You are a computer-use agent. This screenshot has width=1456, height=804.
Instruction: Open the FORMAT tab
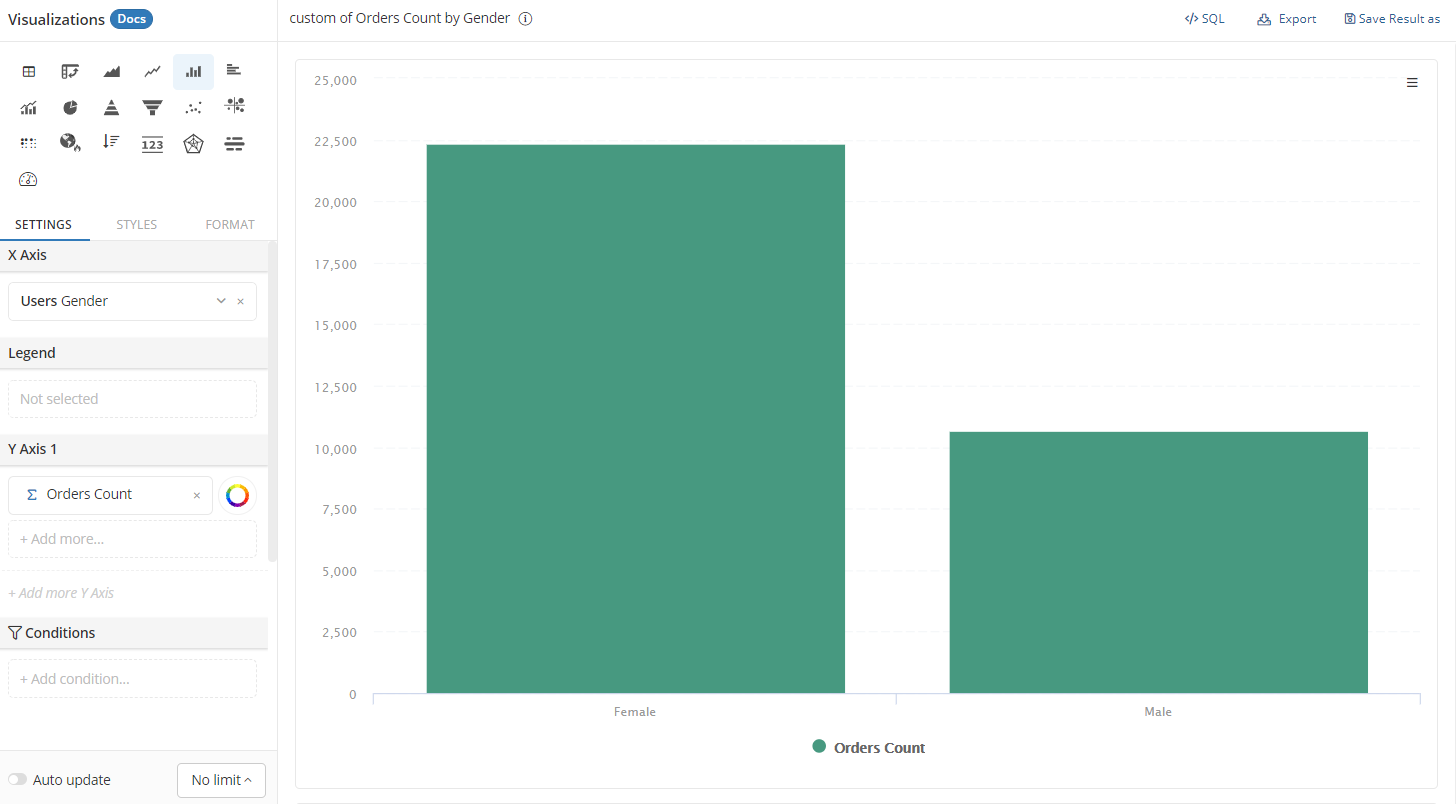point(230,225)
